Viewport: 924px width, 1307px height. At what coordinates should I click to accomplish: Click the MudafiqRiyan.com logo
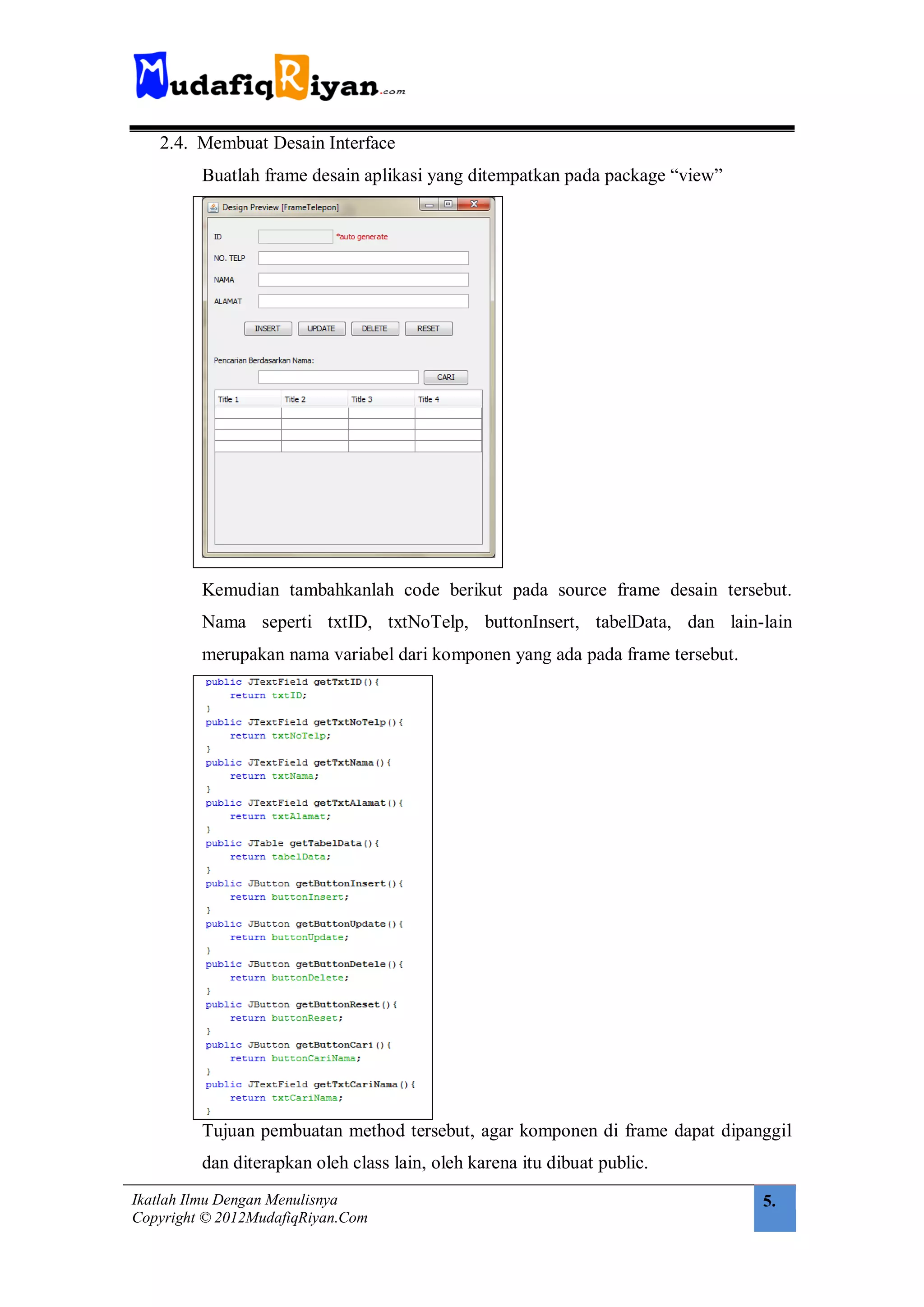(269, 77)
